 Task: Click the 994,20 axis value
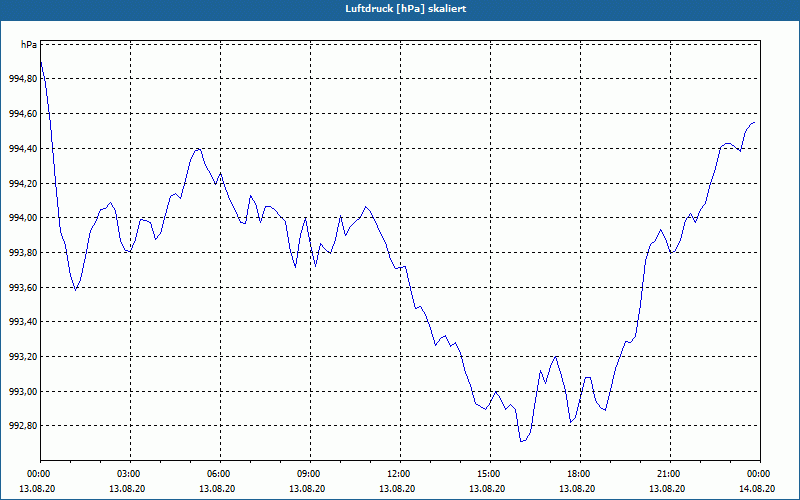(x=23, y=183)
